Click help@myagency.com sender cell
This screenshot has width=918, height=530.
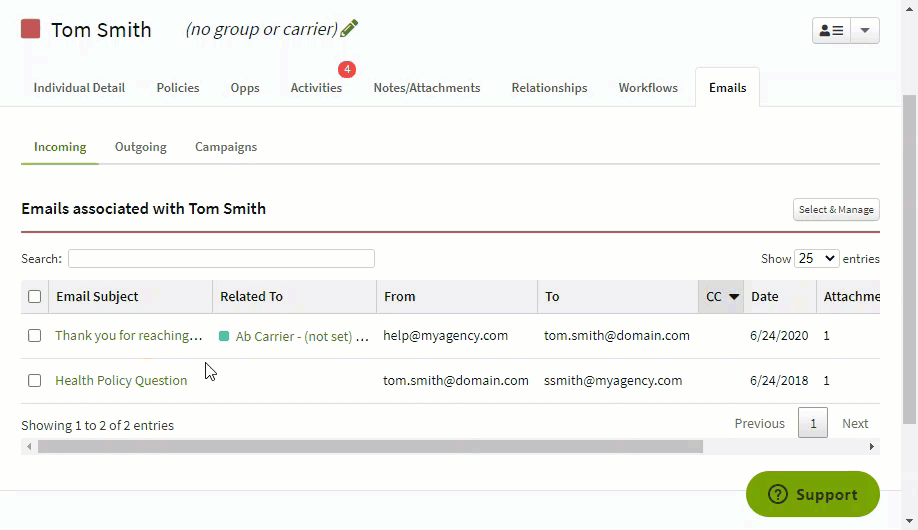click(x=446, y=336)
